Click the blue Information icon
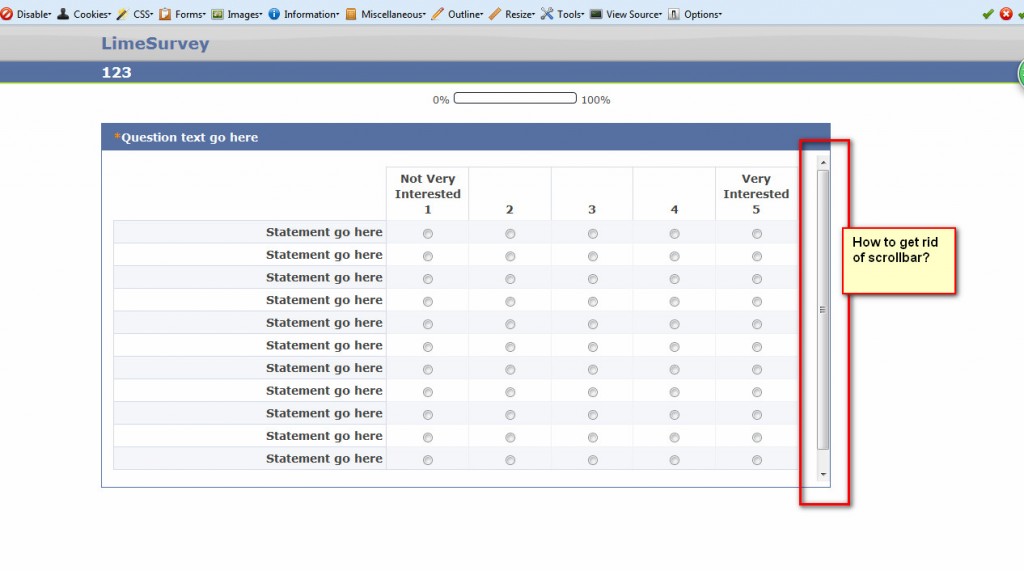 pyautogui.click(x=274, y=14)
